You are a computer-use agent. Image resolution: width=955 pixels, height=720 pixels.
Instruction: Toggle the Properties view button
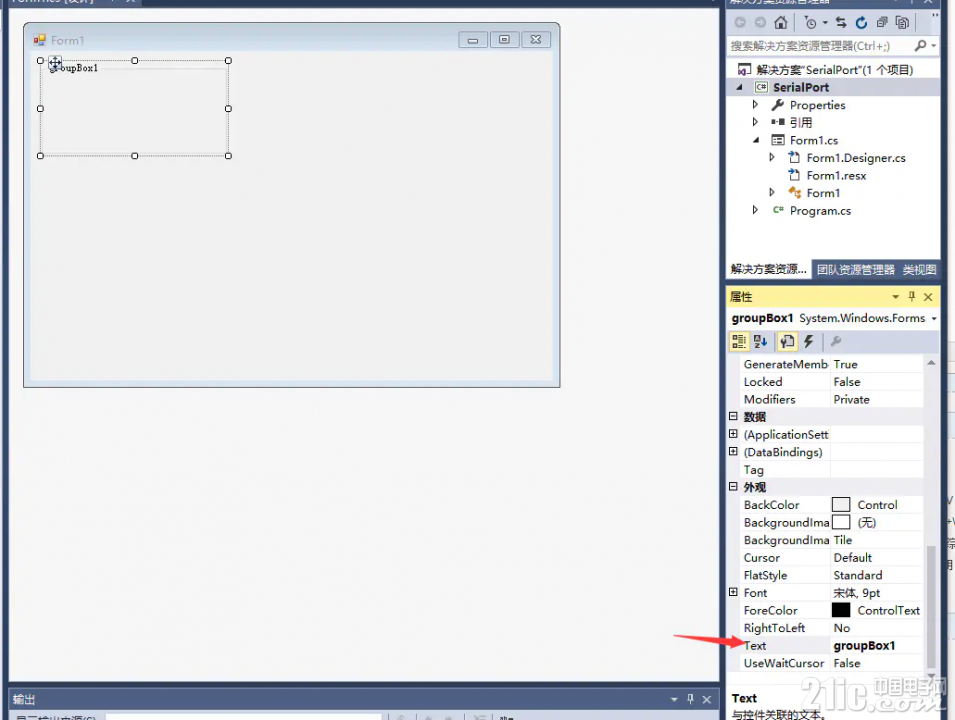point(787,342)
